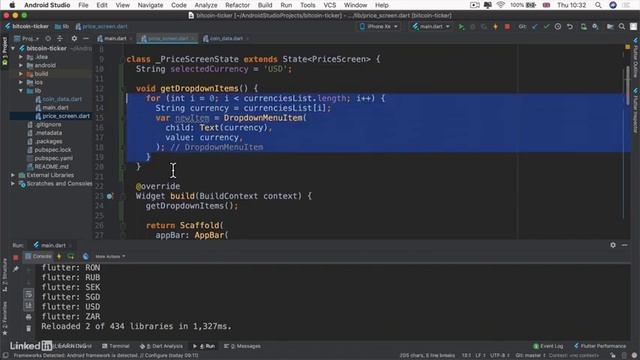Screen dimensions: 640x360
Task: Open the Terminal tool window
Action: (116, 346)
